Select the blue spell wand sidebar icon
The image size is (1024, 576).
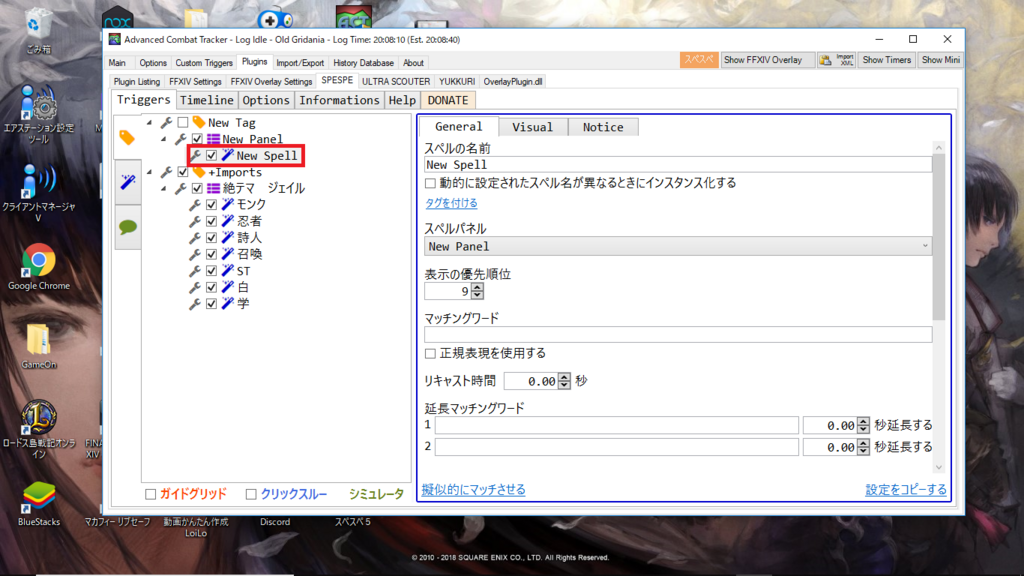128,182
